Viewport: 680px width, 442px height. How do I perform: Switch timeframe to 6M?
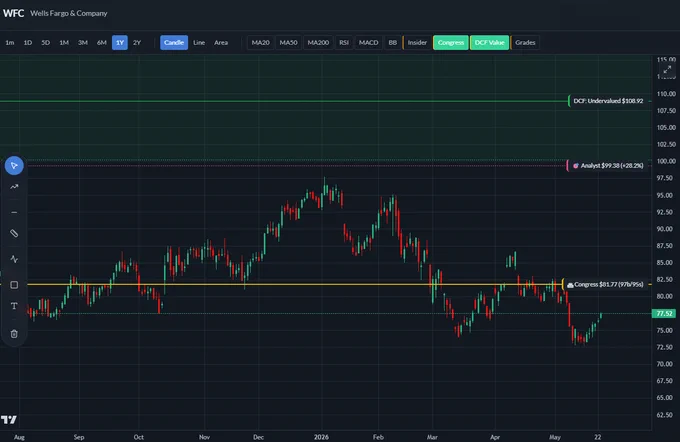tap(101, 43)
